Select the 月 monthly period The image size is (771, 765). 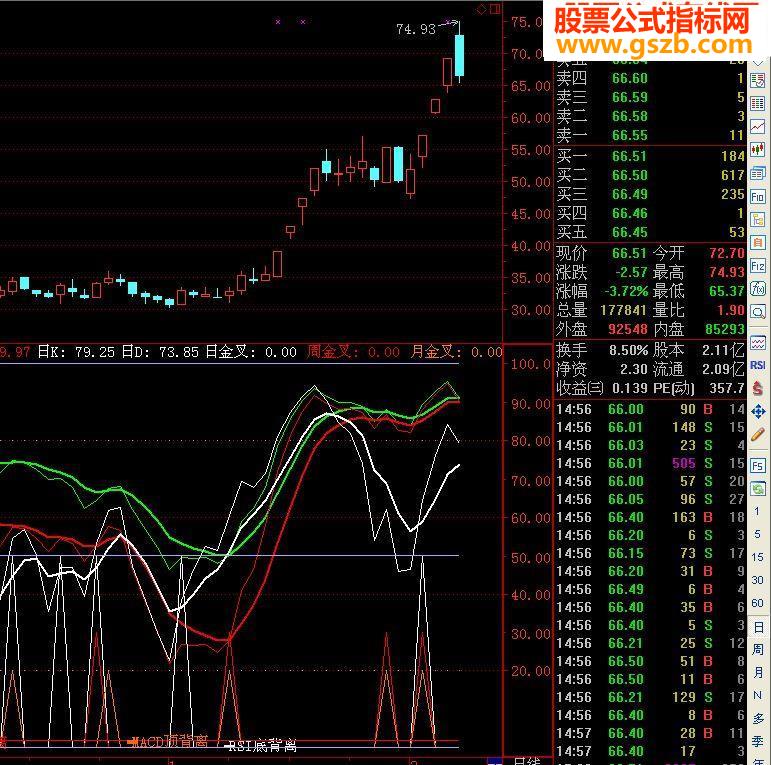[758, 672]
